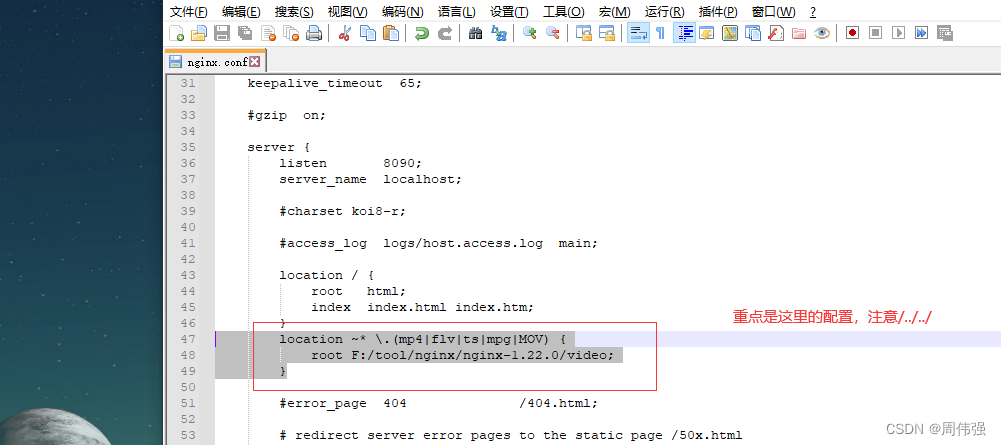Click the '#gzip on;' text
Image resolution: width=1001 pixels, height=445 pixels.
click(x=287, y=115)
